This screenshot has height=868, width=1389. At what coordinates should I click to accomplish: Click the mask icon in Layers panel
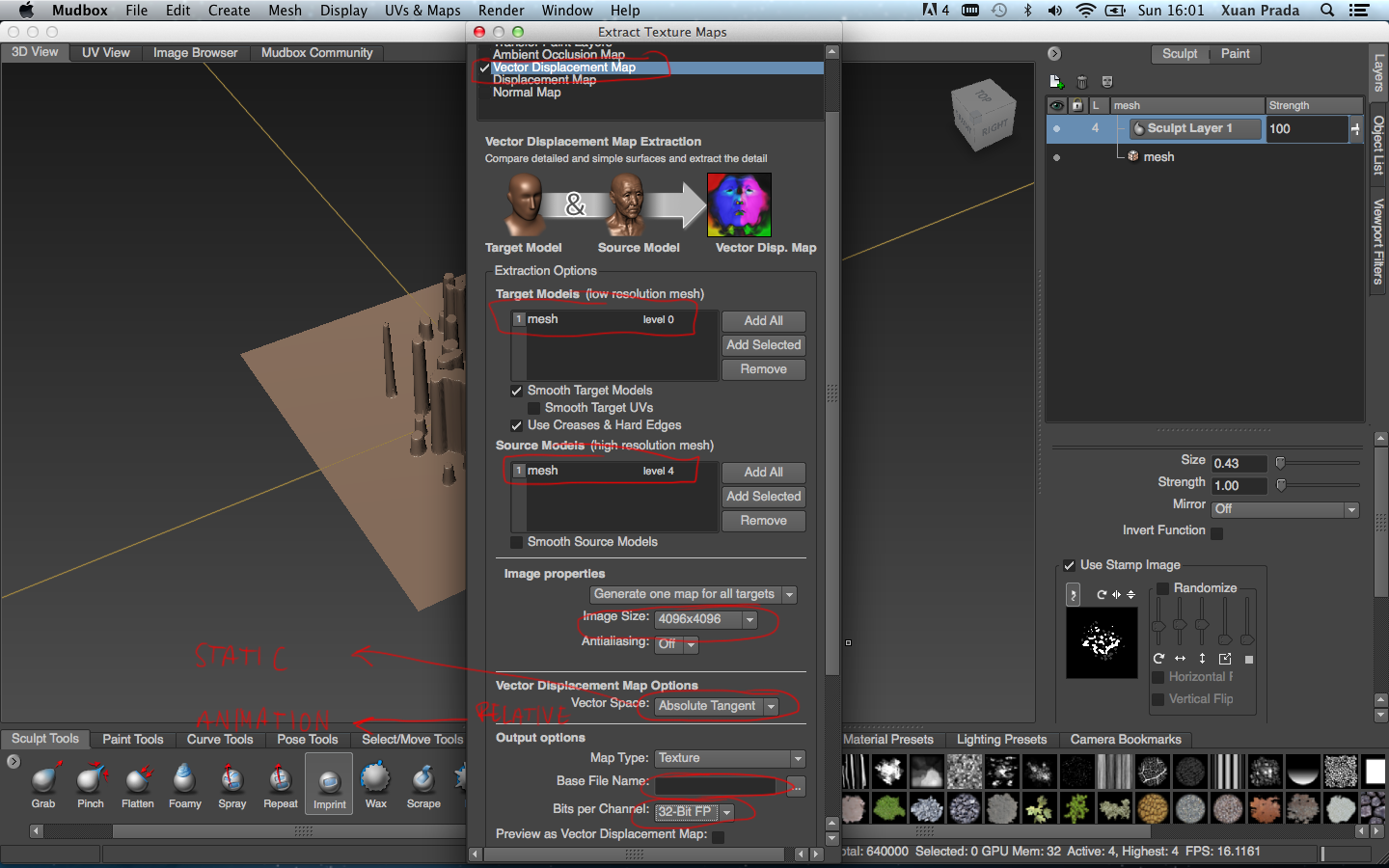[x=1107, y=82]
